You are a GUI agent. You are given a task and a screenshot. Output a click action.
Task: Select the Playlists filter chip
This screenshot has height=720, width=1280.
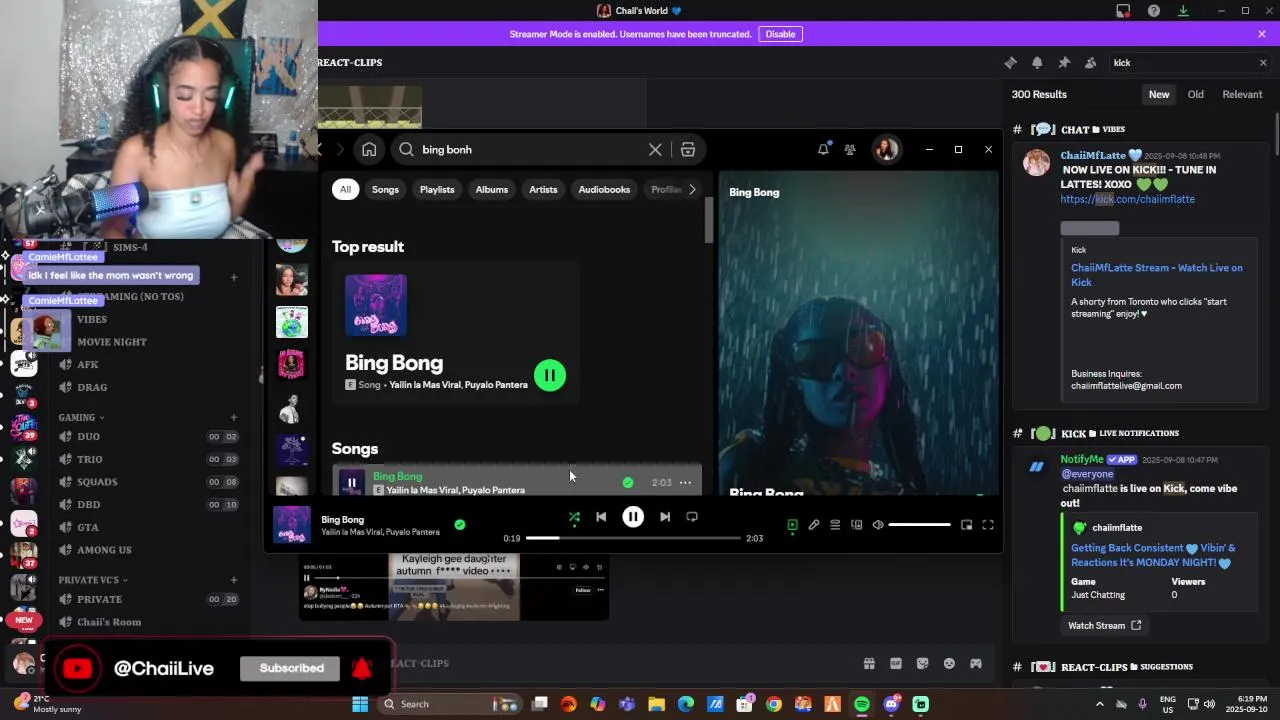coord(437,189)
